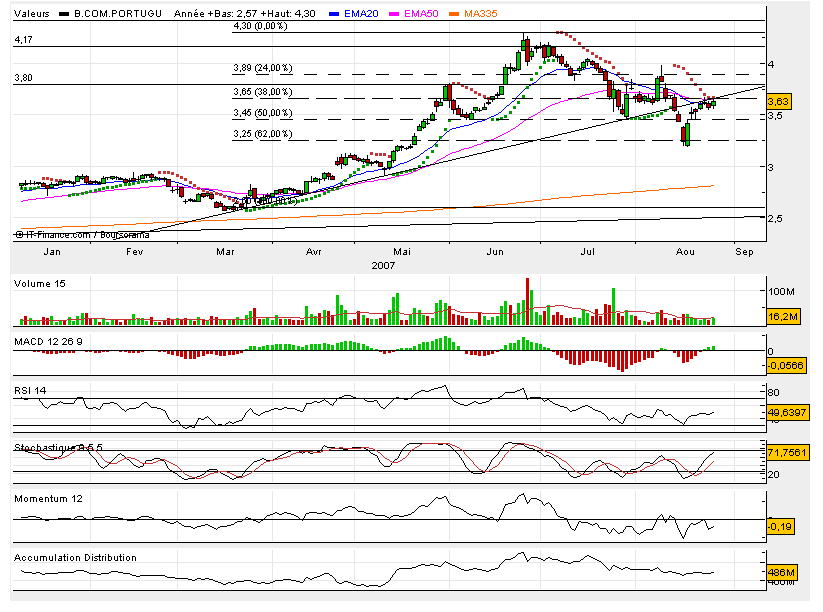Click the blue EMA20 legend swatch

334,14
